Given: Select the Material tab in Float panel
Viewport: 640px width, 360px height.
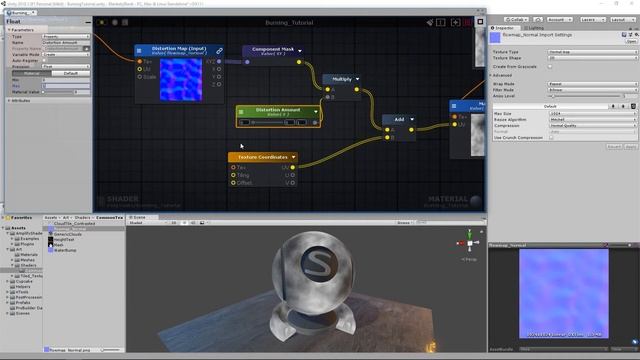Looking at the screenshot, I should click(x=31, y=73).
